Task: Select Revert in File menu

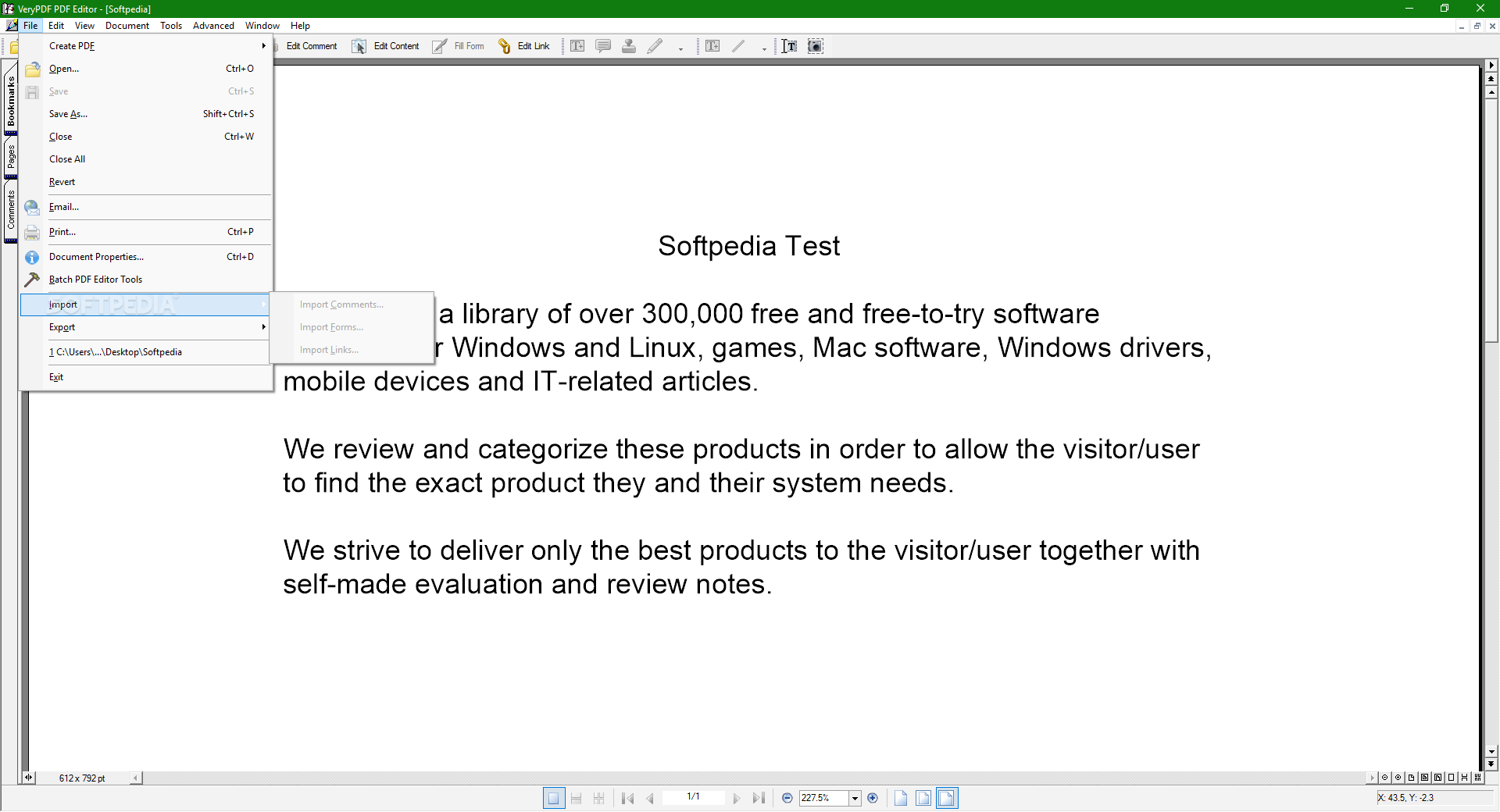Action: [x=146, y=182]
